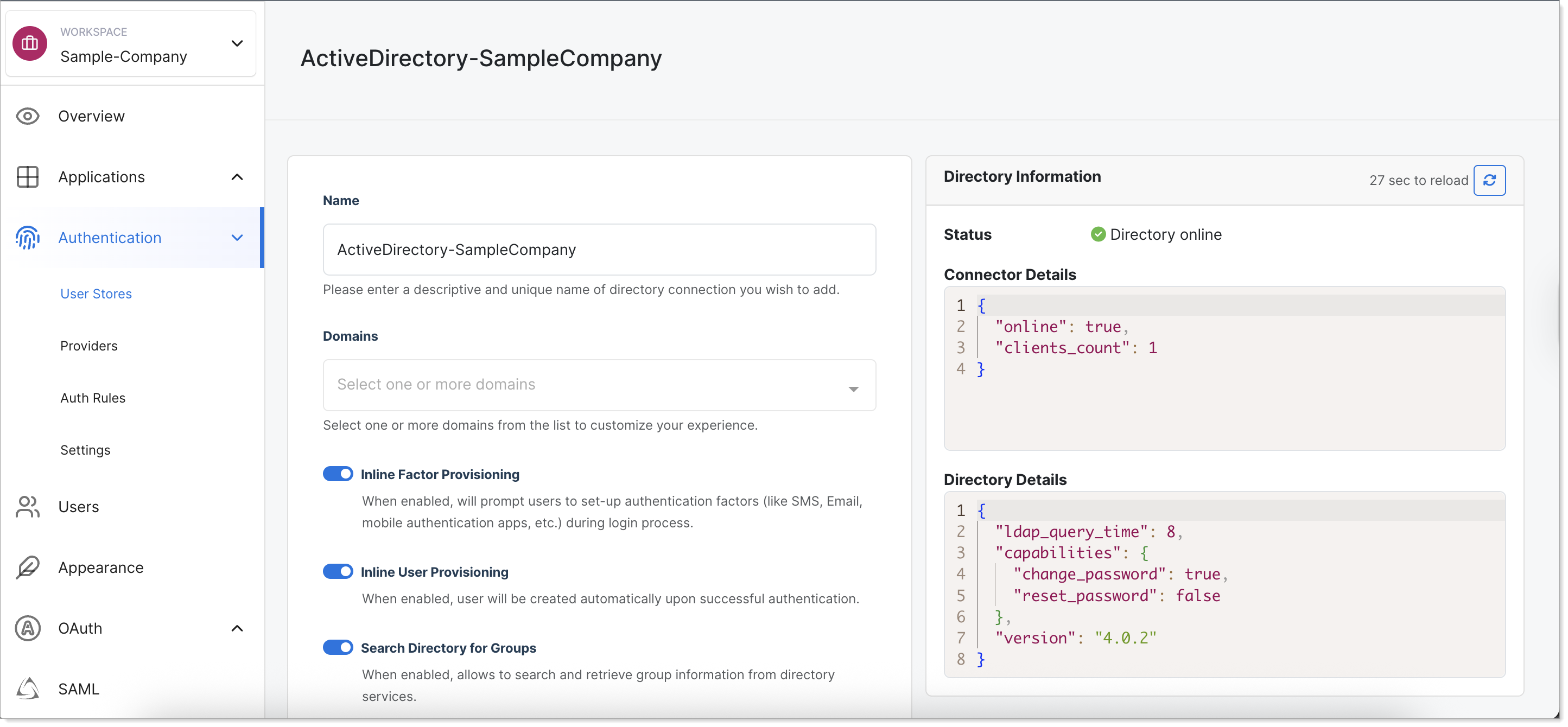Image resolution: width=1568 pixels, height=727 pixels.
Task: Click the Name input field
Action: pos(600,250)
